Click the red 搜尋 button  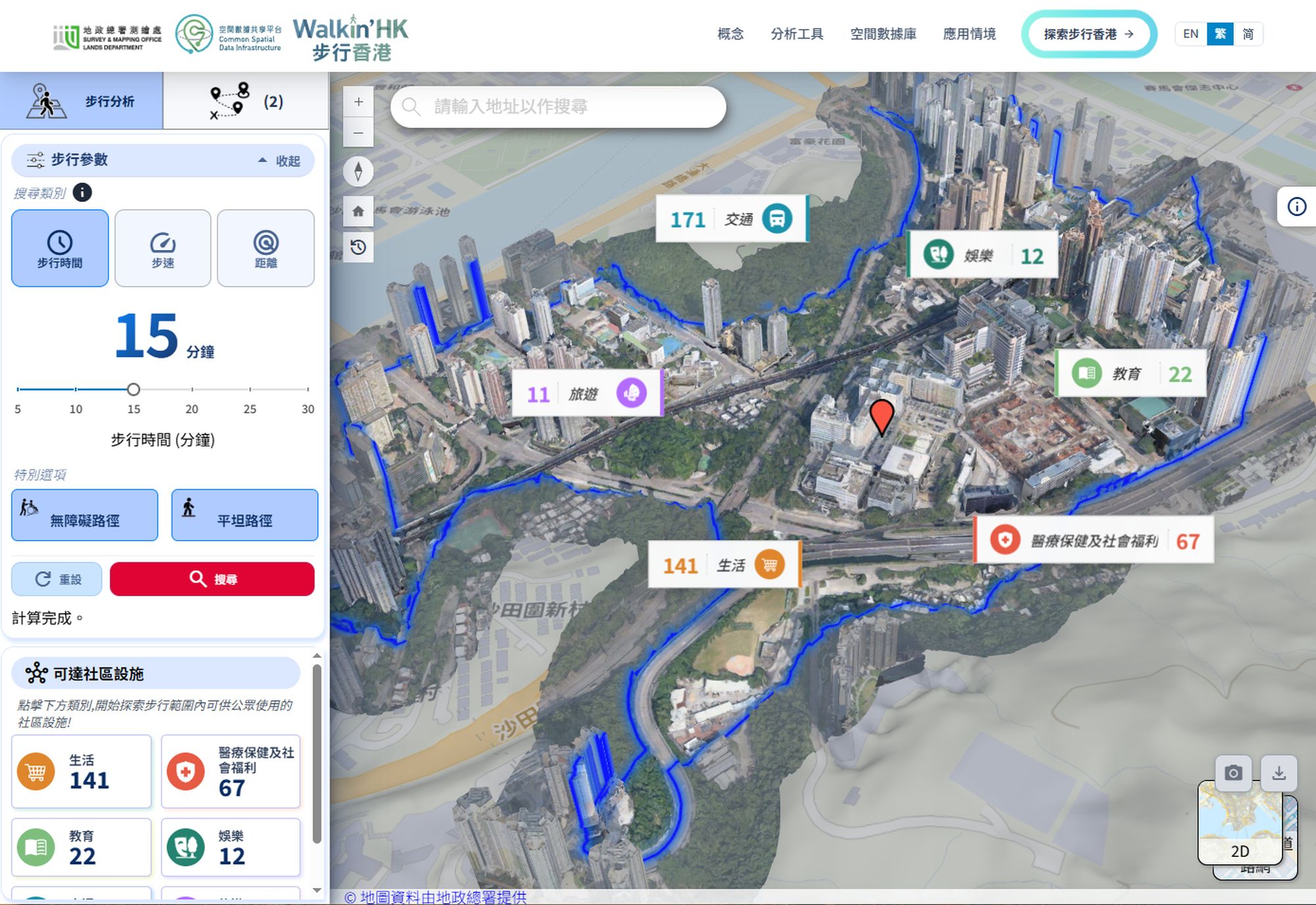[x=212, y=579]
